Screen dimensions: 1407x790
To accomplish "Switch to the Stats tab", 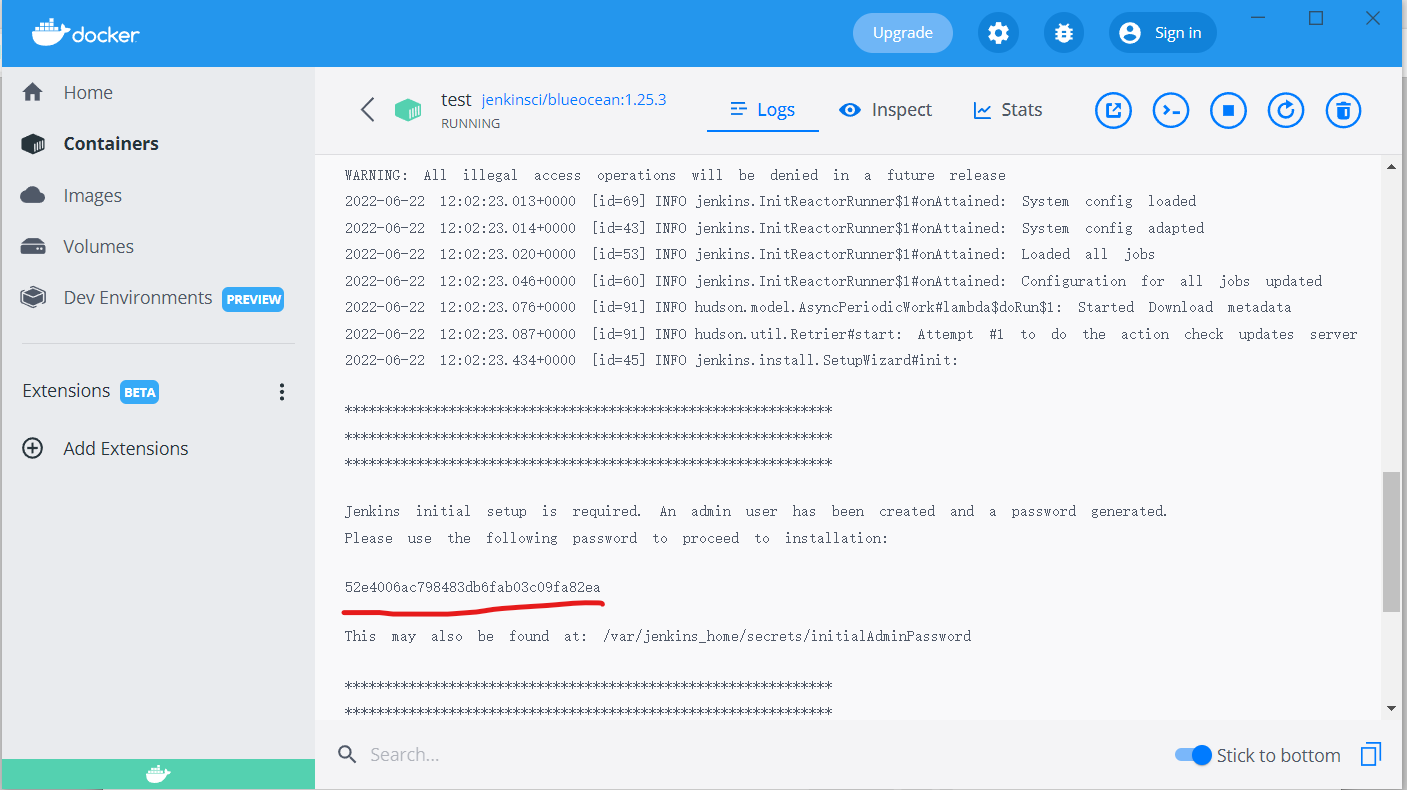I will [x=1008, y=110].
